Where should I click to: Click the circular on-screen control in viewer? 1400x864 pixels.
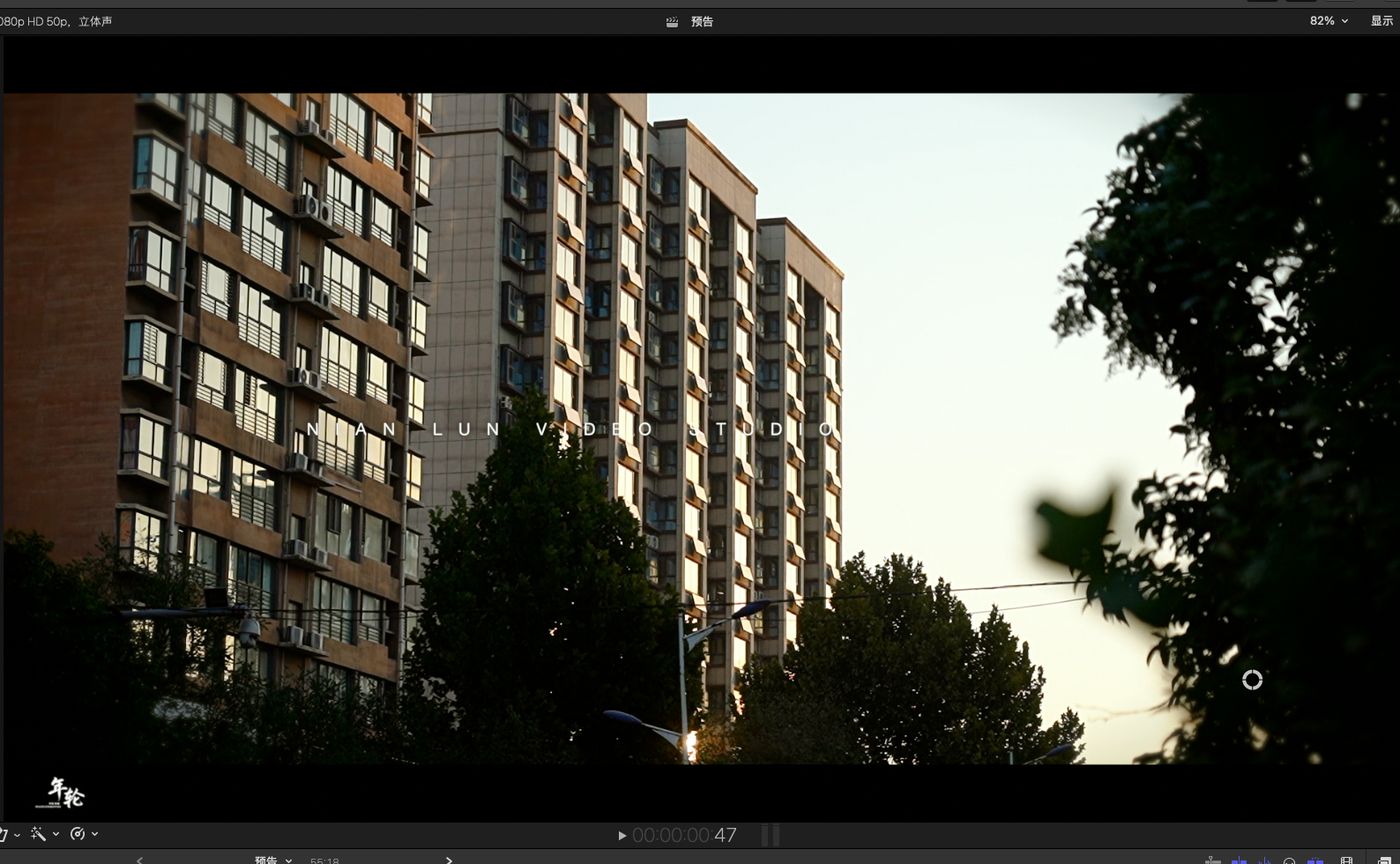[1252, 680]
